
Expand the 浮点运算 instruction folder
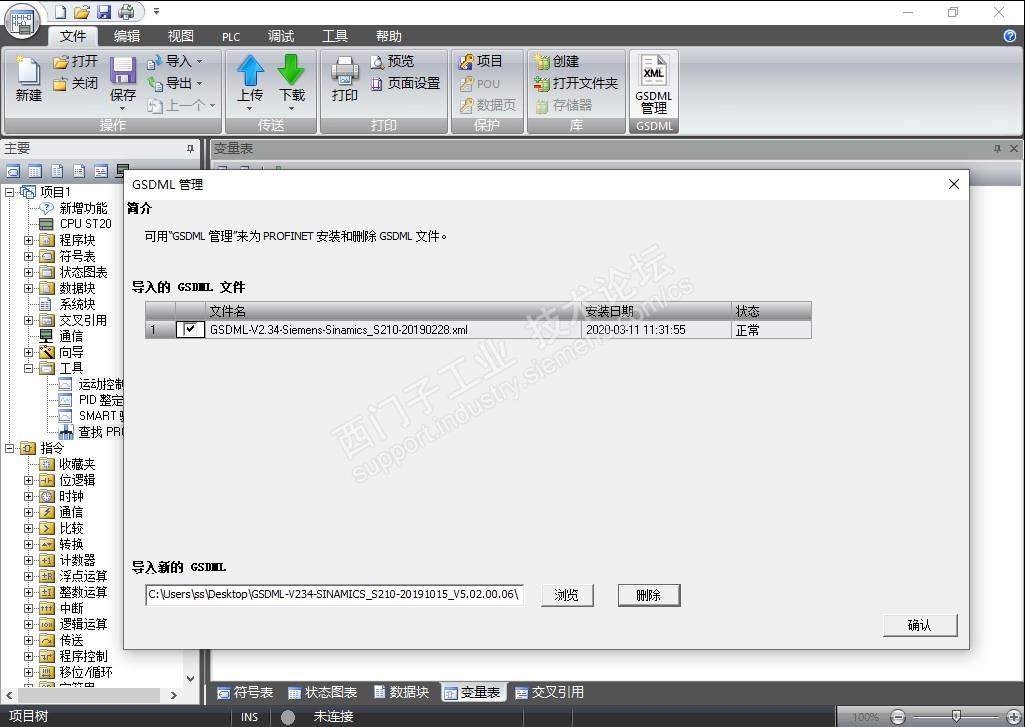28,576
